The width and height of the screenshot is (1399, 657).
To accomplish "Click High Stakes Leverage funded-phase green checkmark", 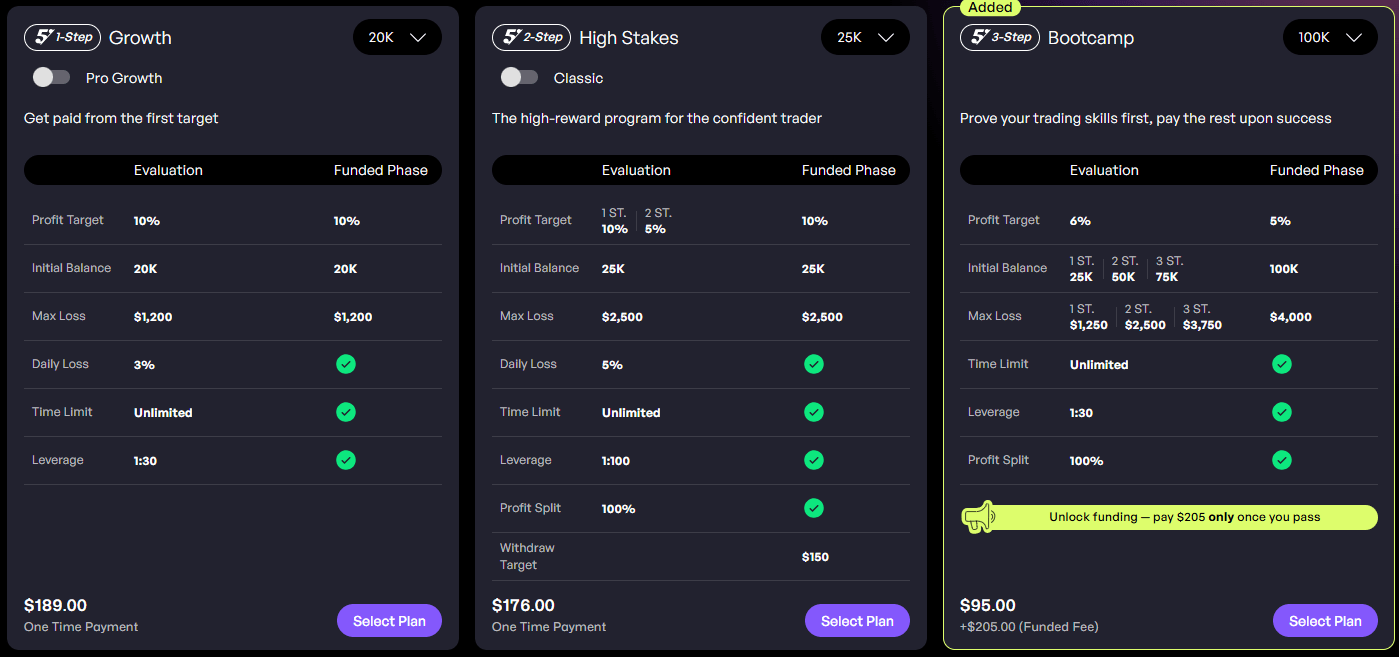I will (814, 460).
